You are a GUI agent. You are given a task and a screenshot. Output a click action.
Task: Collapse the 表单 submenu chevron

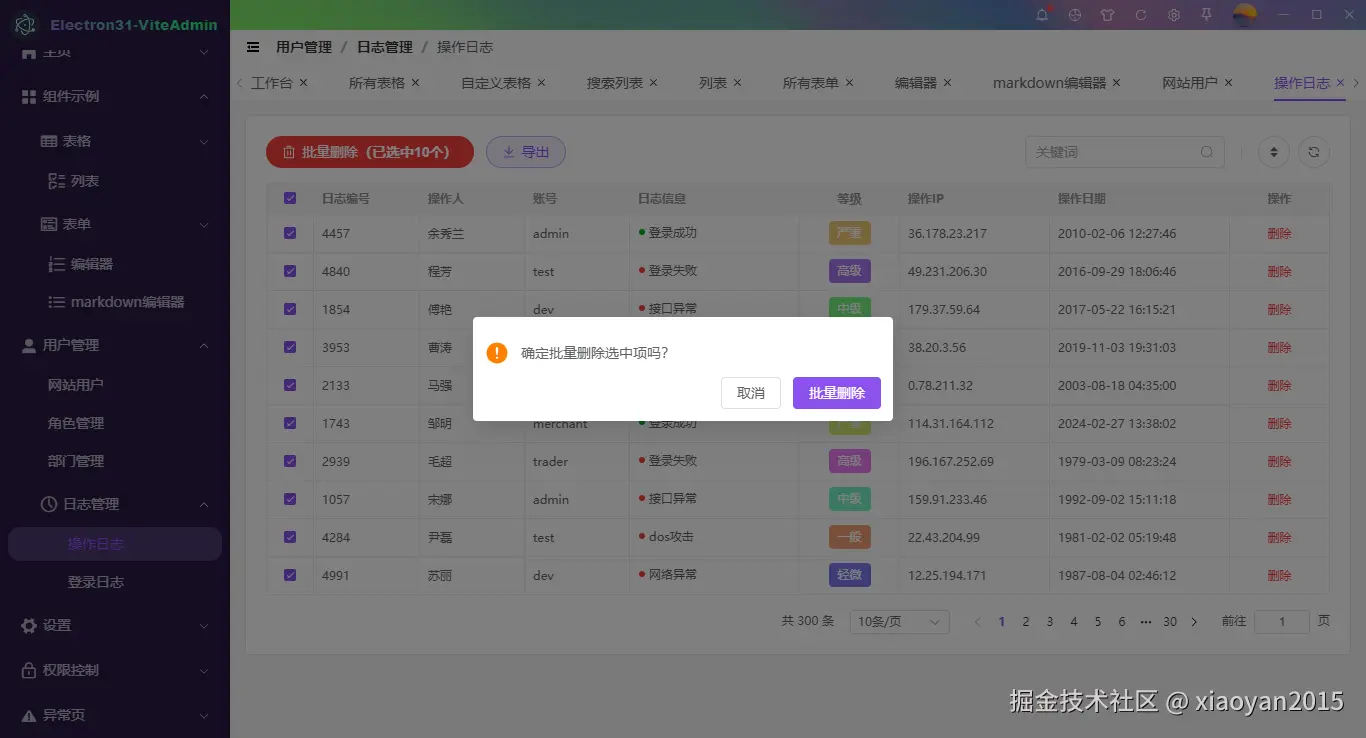click(204, 225)
